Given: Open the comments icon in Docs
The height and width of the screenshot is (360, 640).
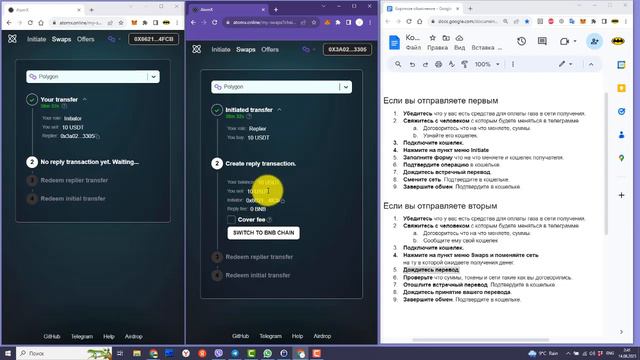Looking at the screenshot, I should [x=542, y=41].
